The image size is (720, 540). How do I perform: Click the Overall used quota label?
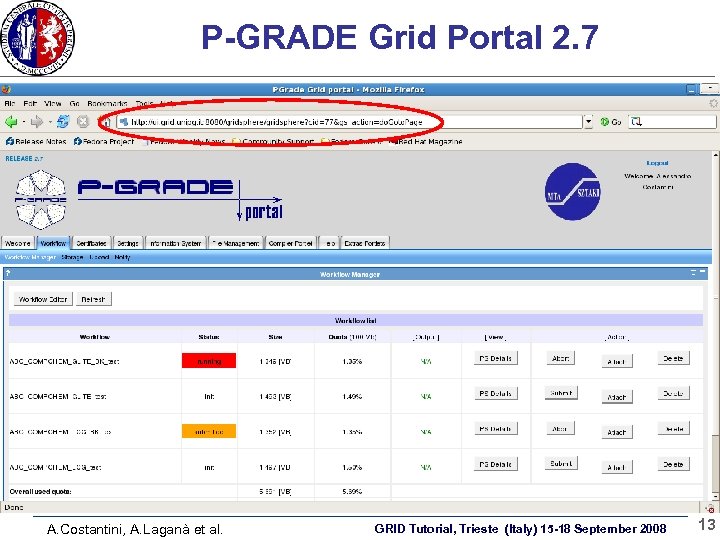click(x=40, y=491)
